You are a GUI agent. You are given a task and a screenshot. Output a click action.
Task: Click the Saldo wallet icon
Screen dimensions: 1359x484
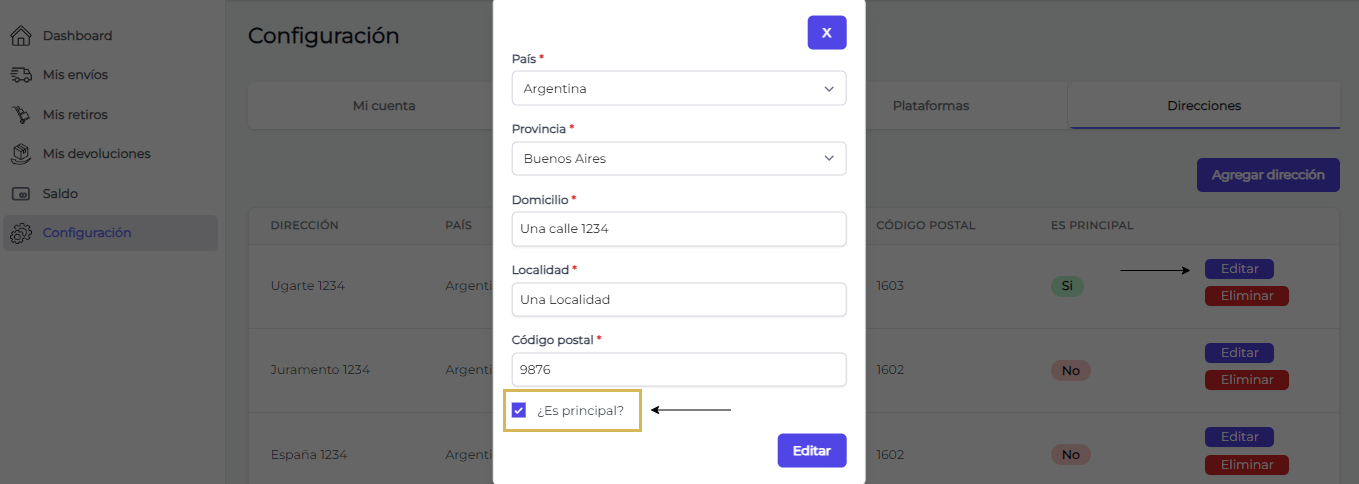click(21, 194)
